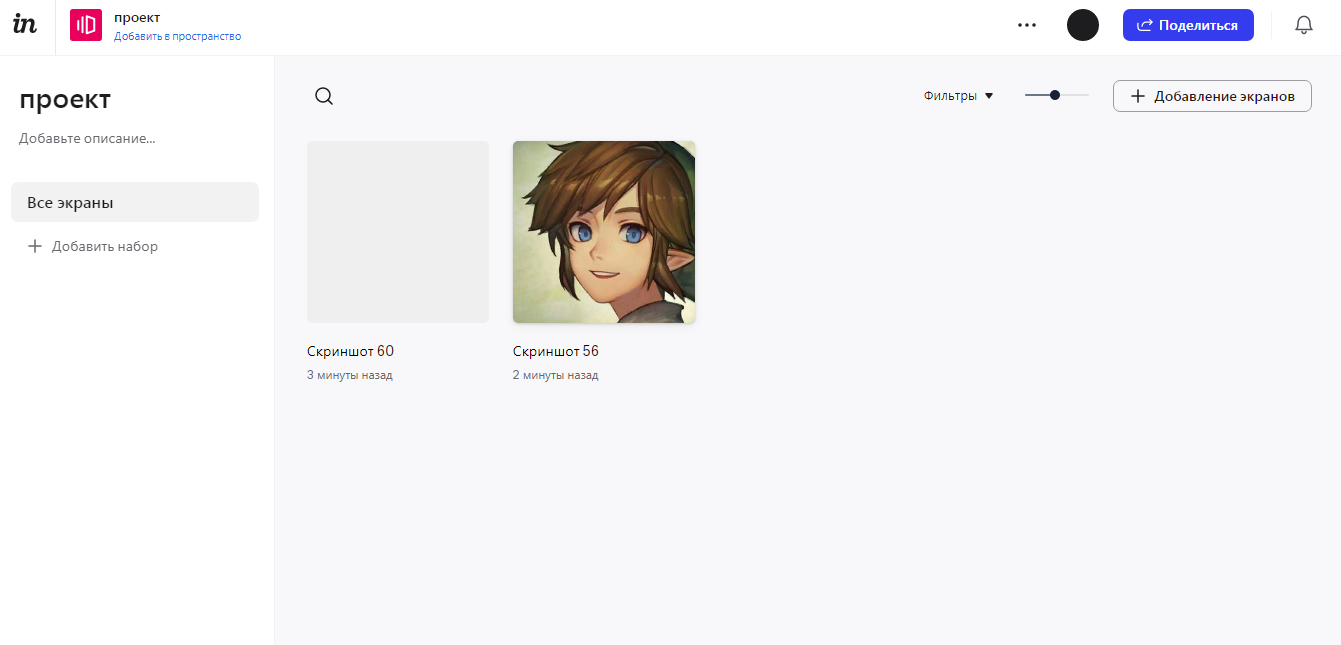This screenshot has height=645, width=1341.
Task: Click the Скриншот 56 label
Action: point(556,351)
